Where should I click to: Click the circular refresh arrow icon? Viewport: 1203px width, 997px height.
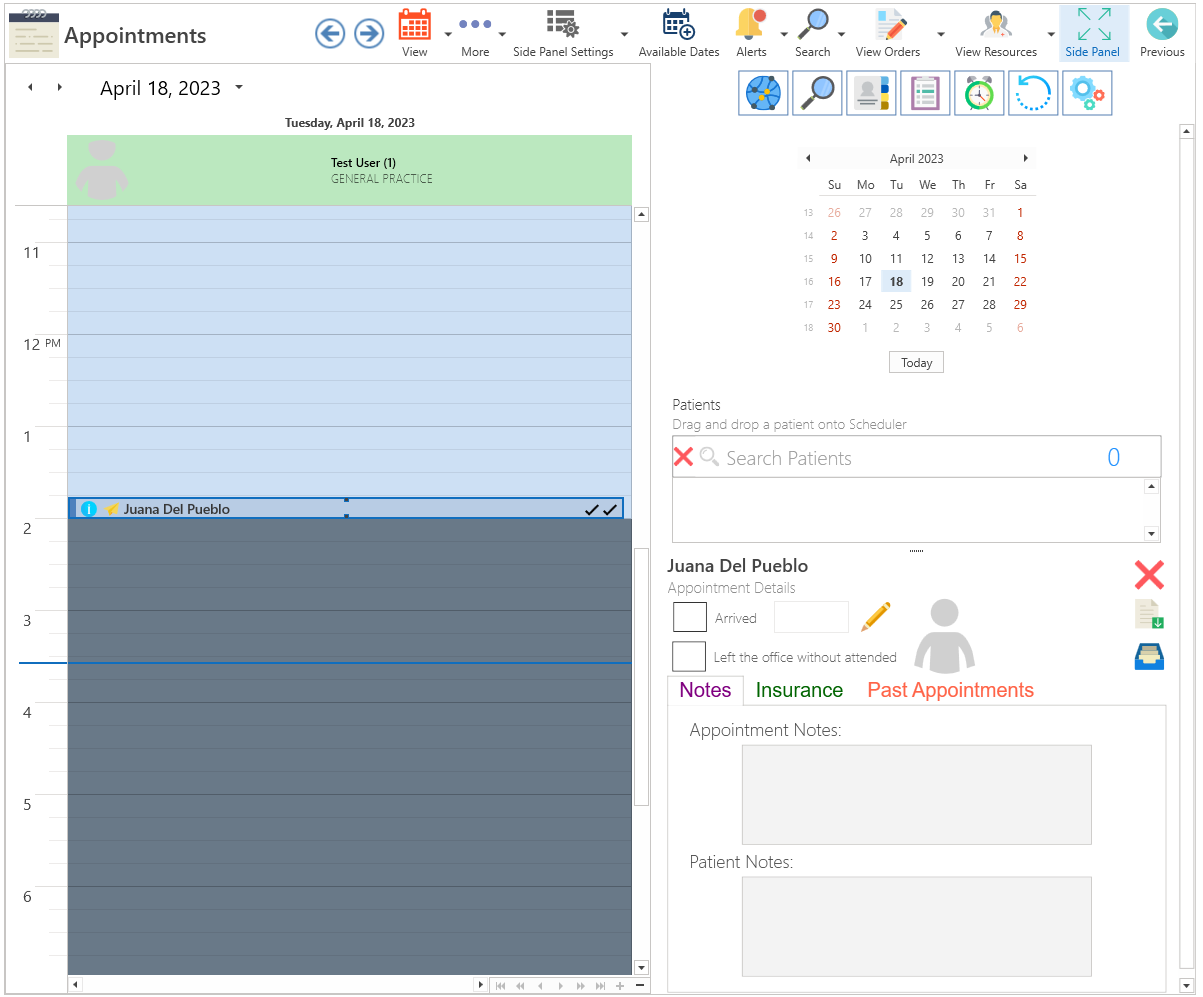tap(1034, 93)
